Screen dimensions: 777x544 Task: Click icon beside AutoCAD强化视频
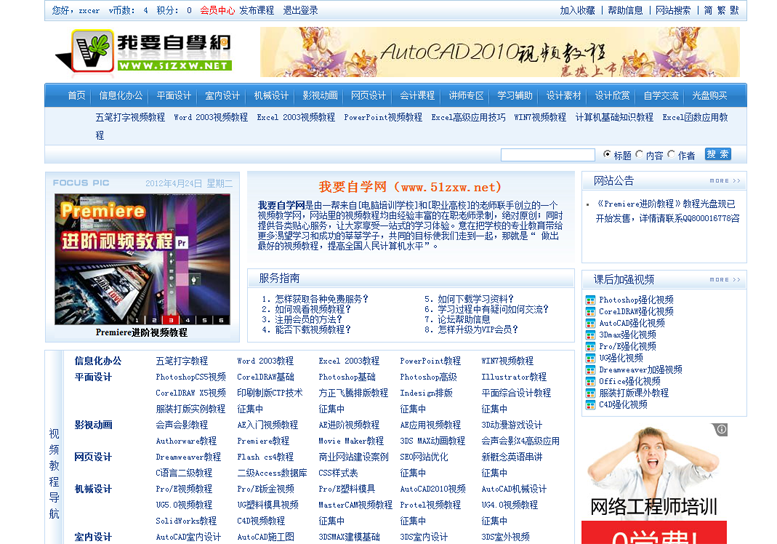pyautogui.click(x=590, y=323)
